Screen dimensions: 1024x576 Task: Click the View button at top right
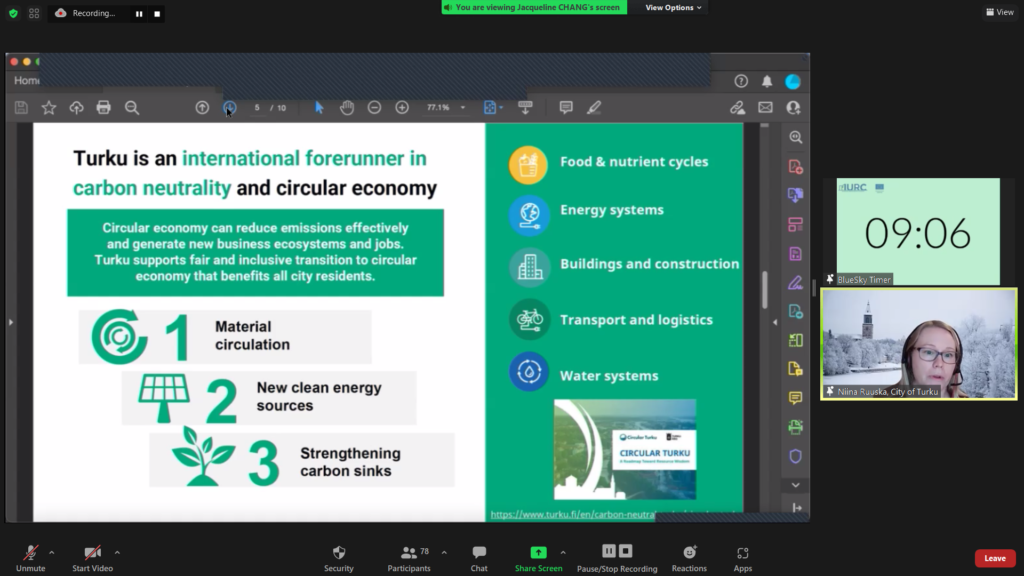(x=999, y=12)
